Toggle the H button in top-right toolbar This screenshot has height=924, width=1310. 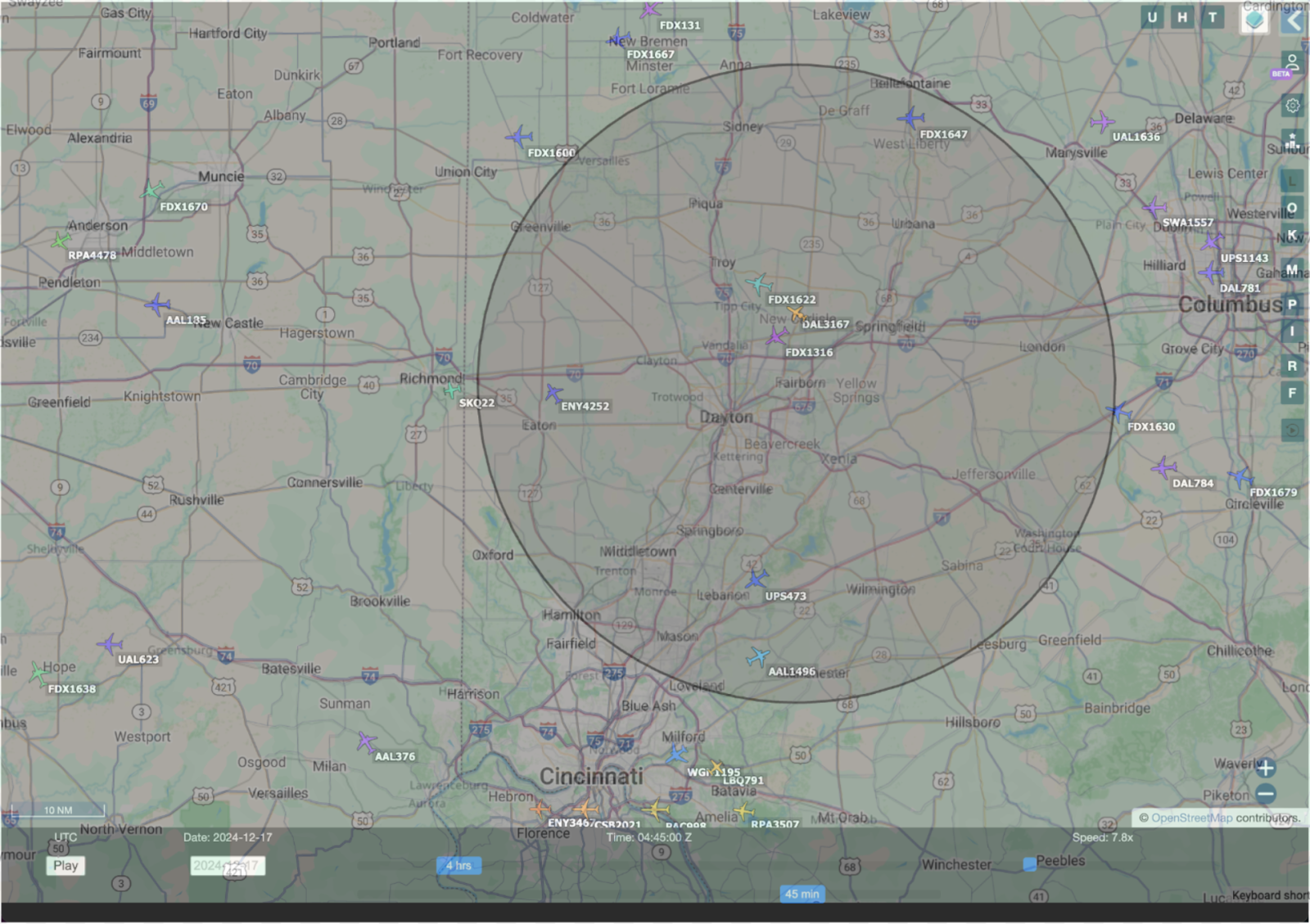[1181, 16]
